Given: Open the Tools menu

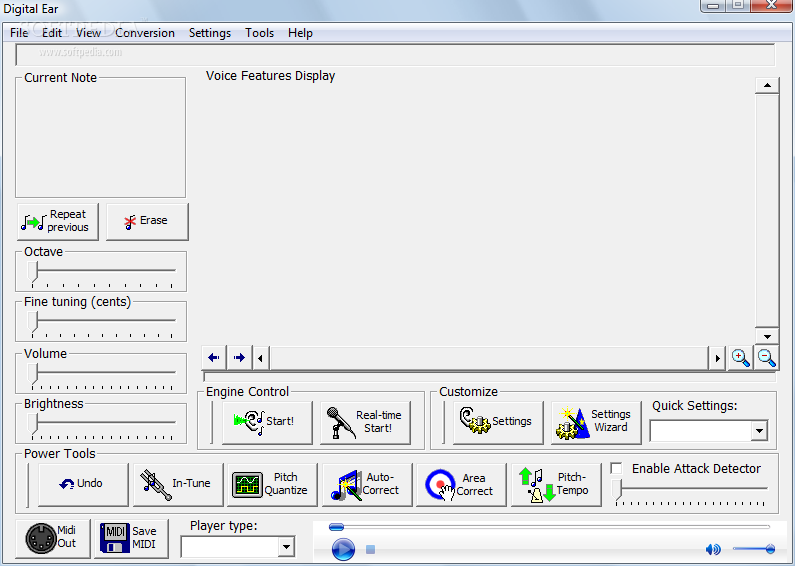Looking at the screenshot, I should [260, 33].
